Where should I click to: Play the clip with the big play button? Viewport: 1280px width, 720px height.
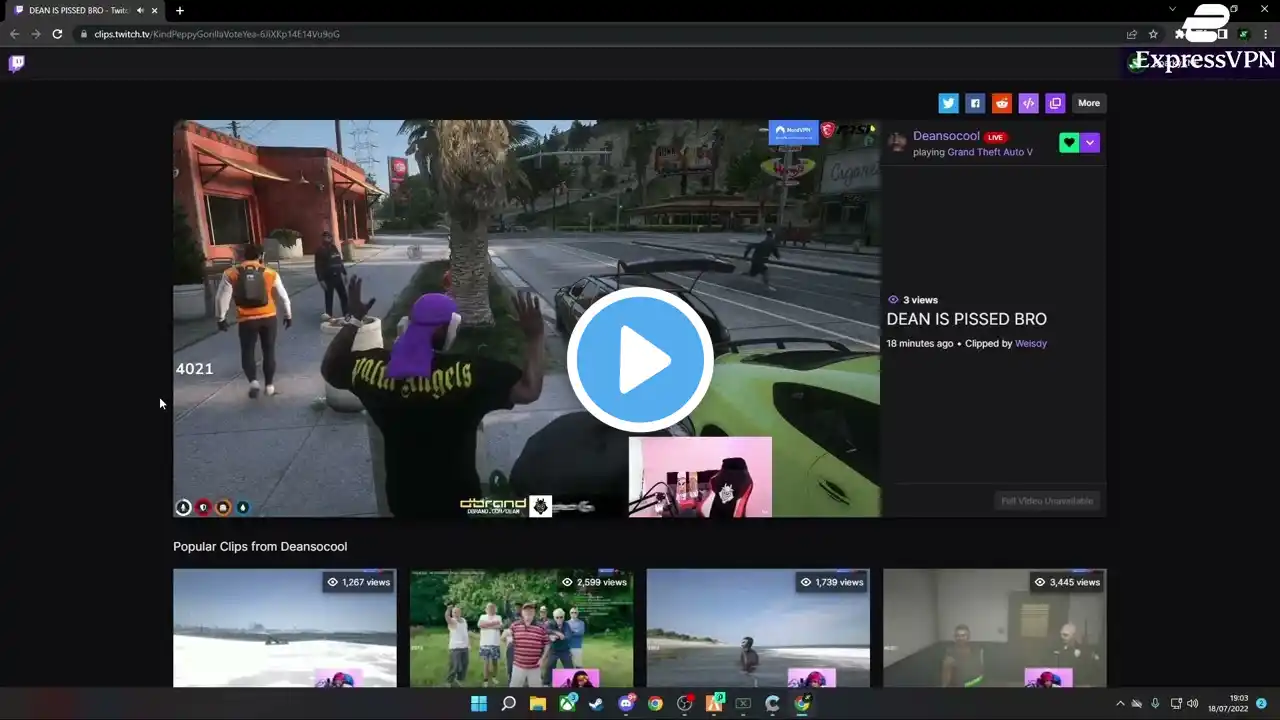[x=640, y=360]
